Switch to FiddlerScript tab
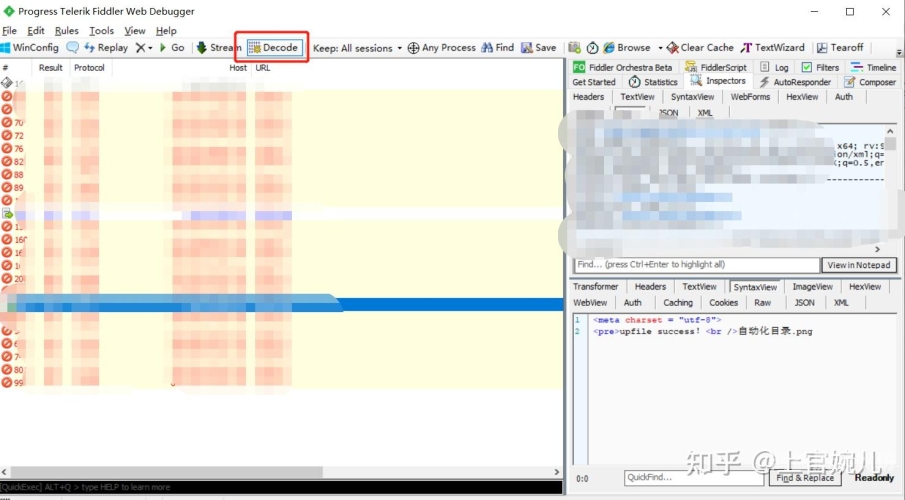 (x=716, y=67)
